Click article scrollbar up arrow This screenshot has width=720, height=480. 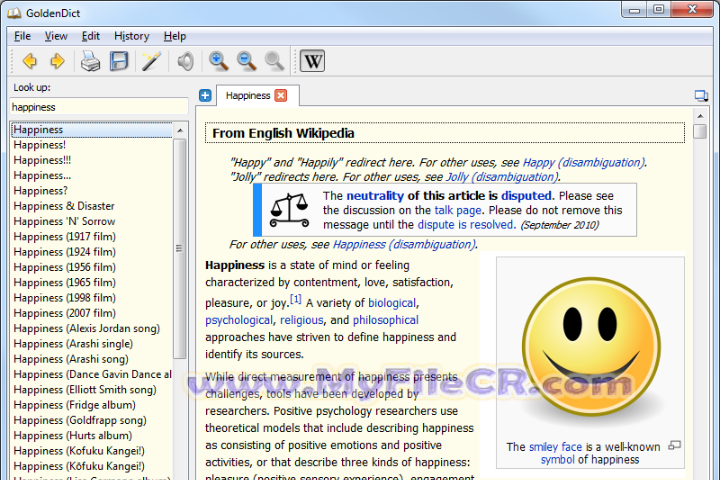pos(700,116)
